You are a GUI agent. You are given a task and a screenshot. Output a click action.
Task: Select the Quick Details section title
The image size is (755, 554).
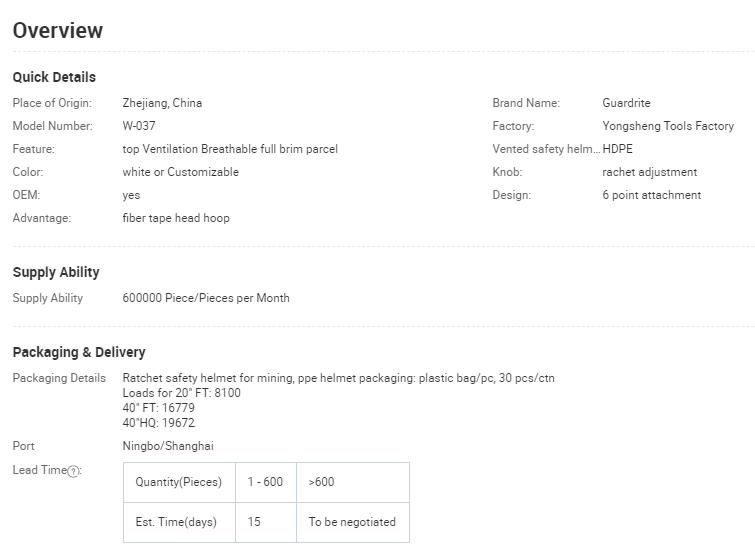54,77
